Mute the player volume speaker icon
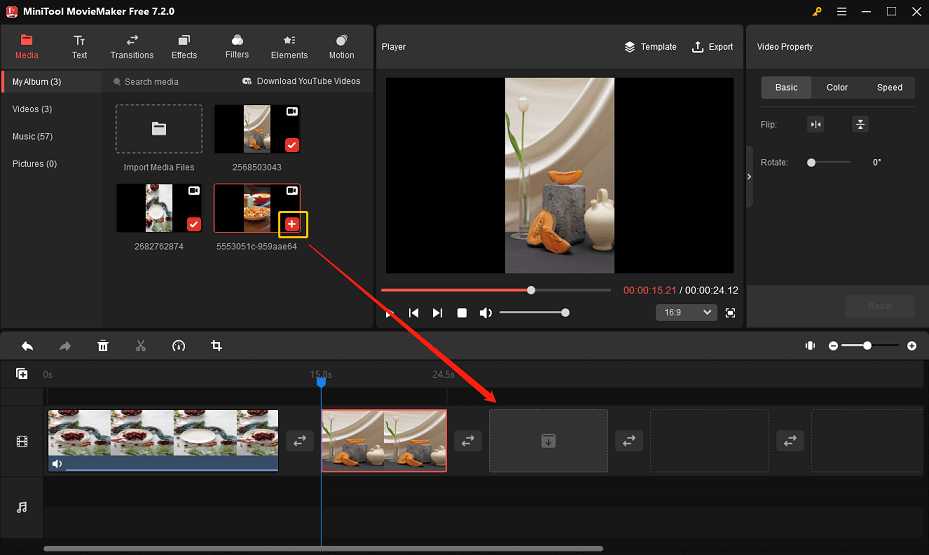The image size is (929, 555). point(486,313)
